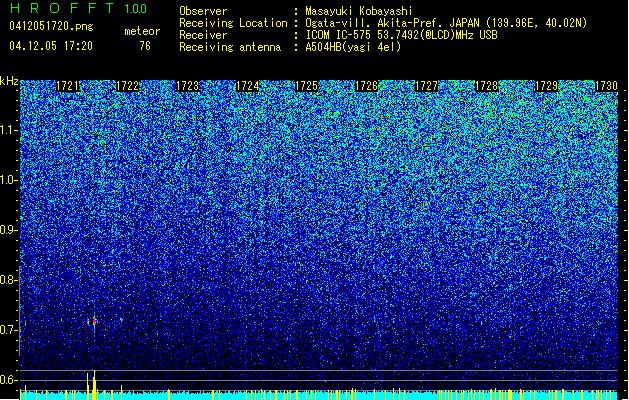
Task: Click time marker 1721
Action: [67, 86]
